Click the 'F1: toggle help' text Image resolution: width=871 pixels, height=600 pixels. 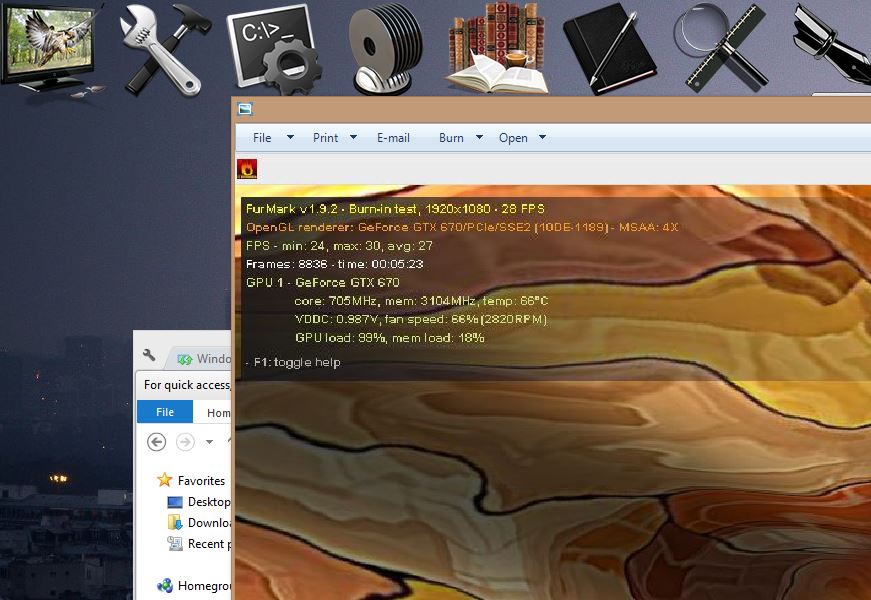click(x=297, y=362)
